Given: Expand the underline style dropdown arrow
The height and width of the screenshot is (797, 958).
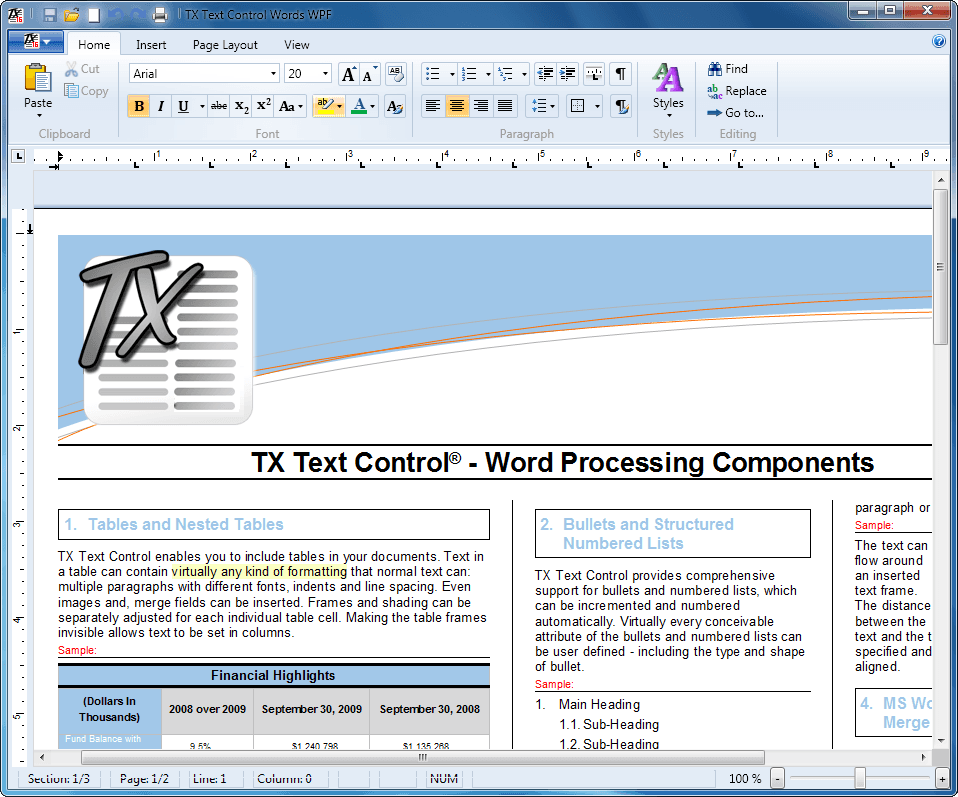Looking at the screenshot, I should coord(202,106).
